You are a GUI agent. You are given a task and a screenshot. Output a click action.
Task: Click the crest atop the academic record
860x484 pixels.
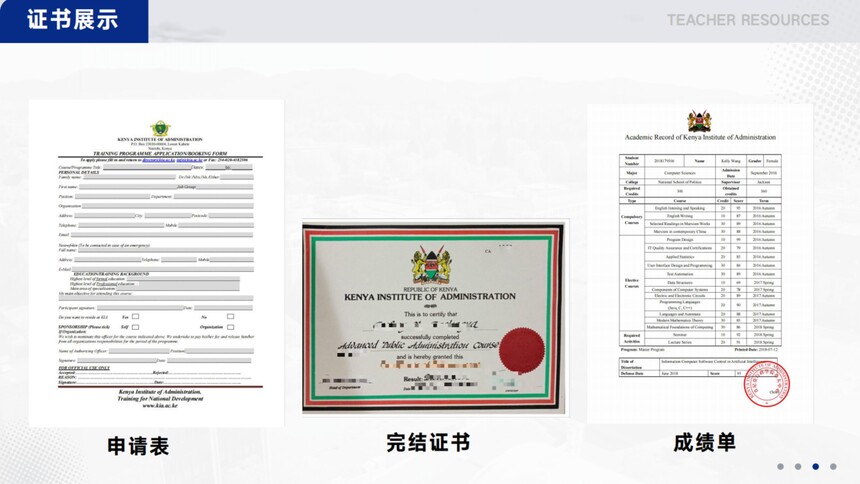[x=699, y=121]
